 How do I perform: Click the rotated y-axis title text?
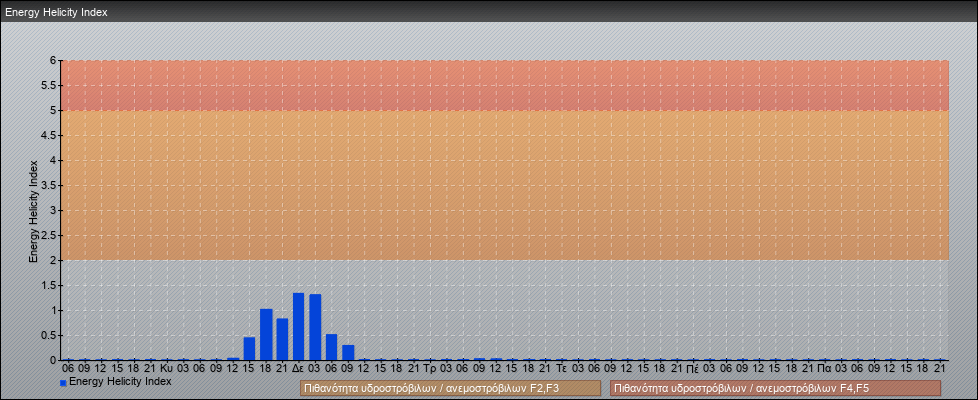click(x=33, y=210)
